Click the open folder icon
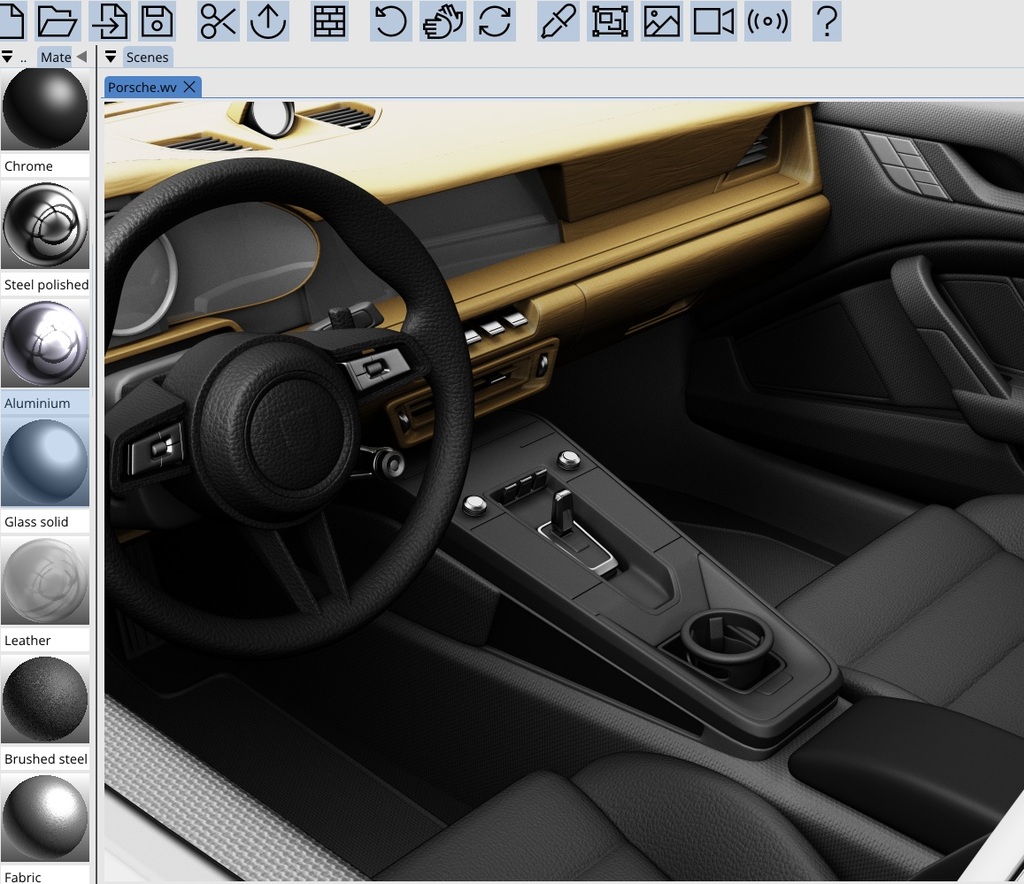The height and width of the screenshot is (884, 1024). (57, 21)
